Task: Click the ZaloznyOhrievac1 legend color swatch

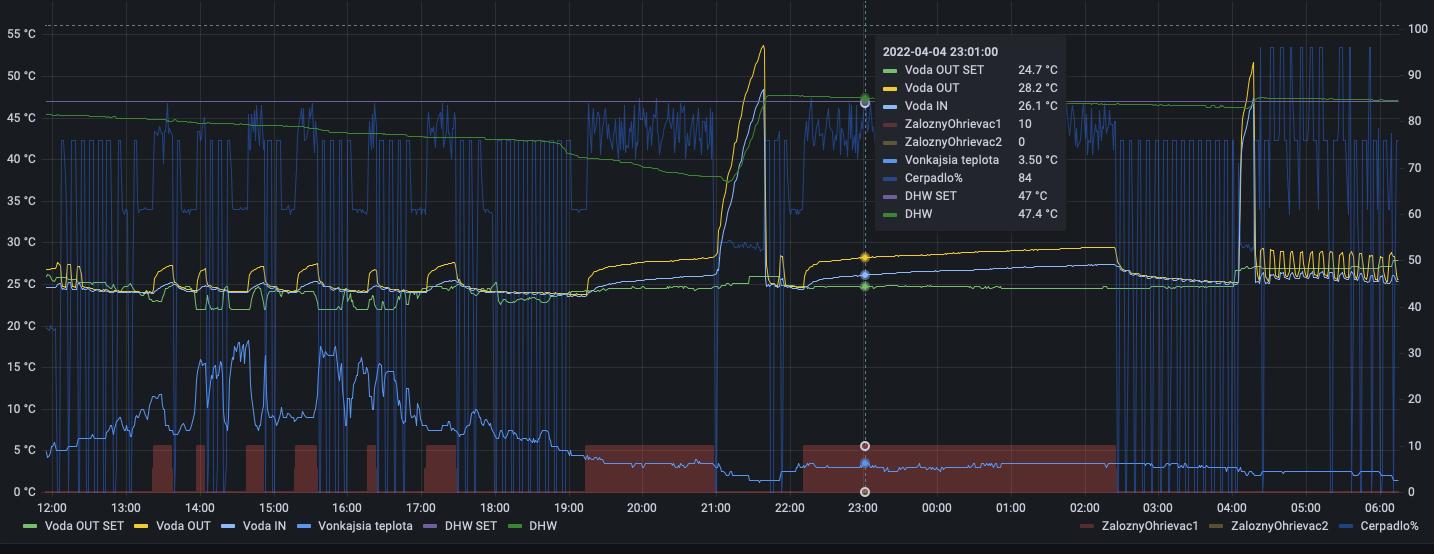Action: [x=1087, y=526]
